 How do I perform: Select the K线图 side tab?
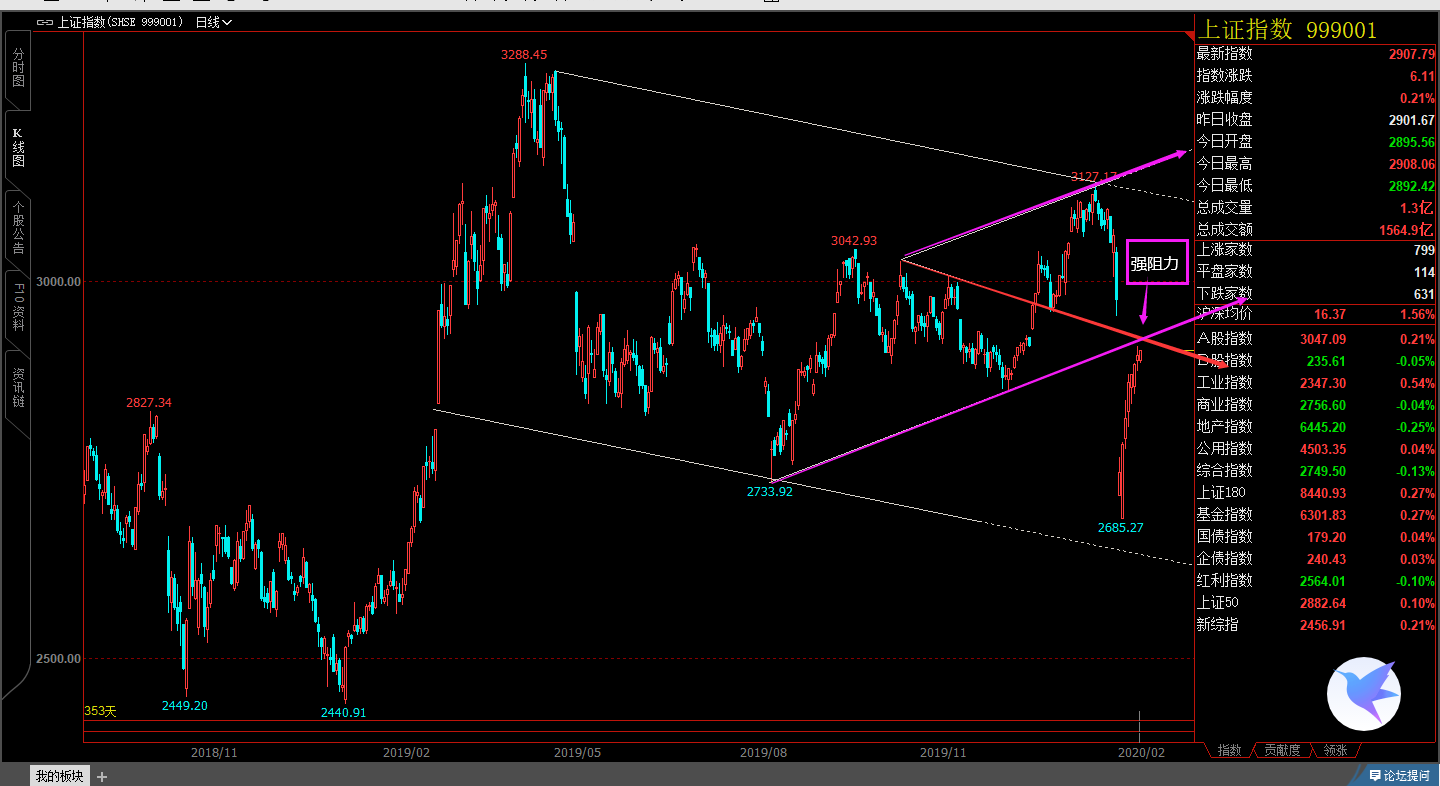[18, 147]
